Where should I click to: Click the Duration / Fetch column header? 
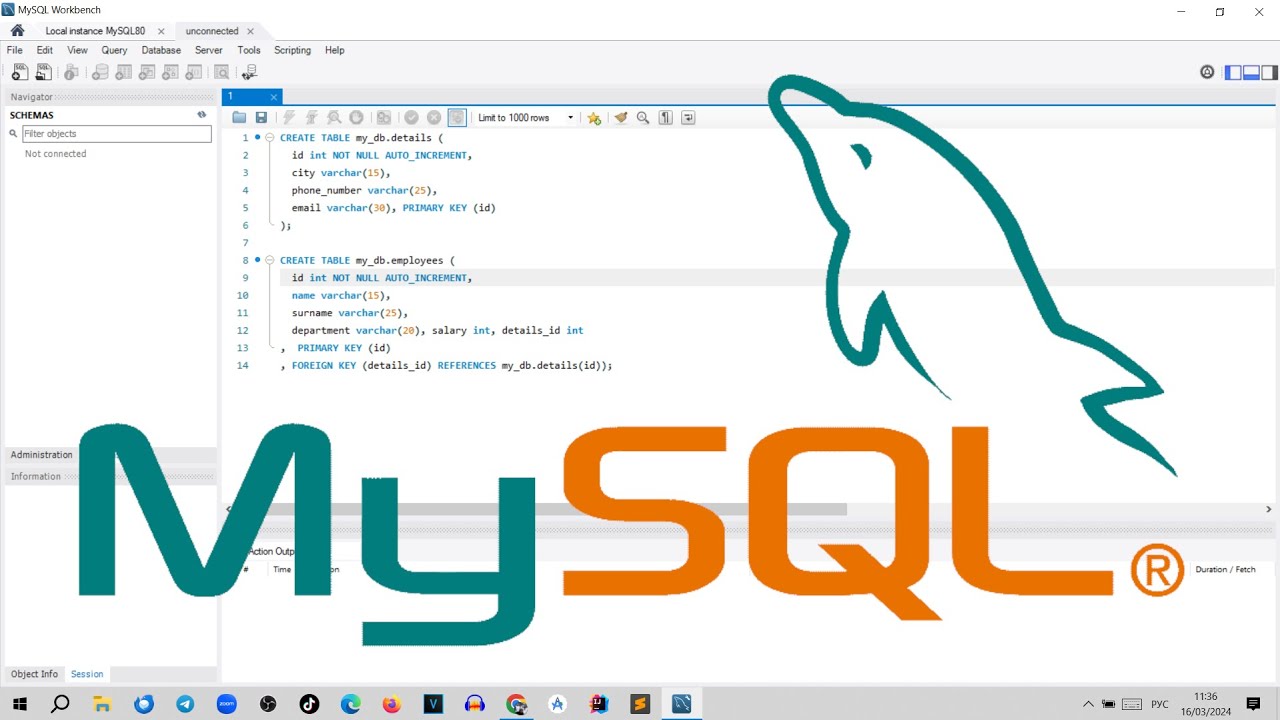tap(1225, 569)
